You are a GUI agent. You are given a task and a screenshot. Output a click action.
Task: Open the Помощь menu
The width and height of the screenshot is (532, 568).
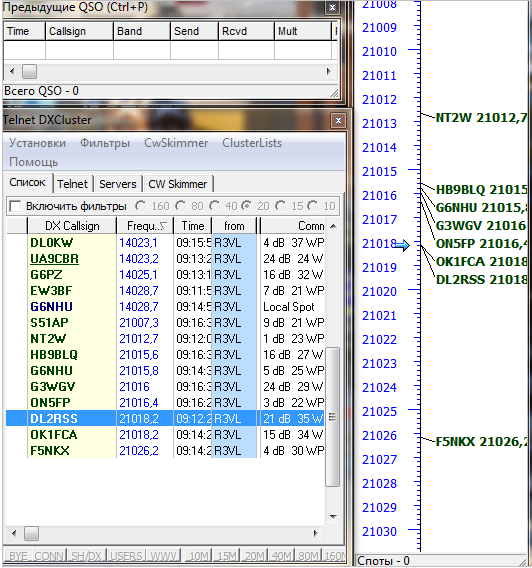pyautogui.click(x=33, y=162)
